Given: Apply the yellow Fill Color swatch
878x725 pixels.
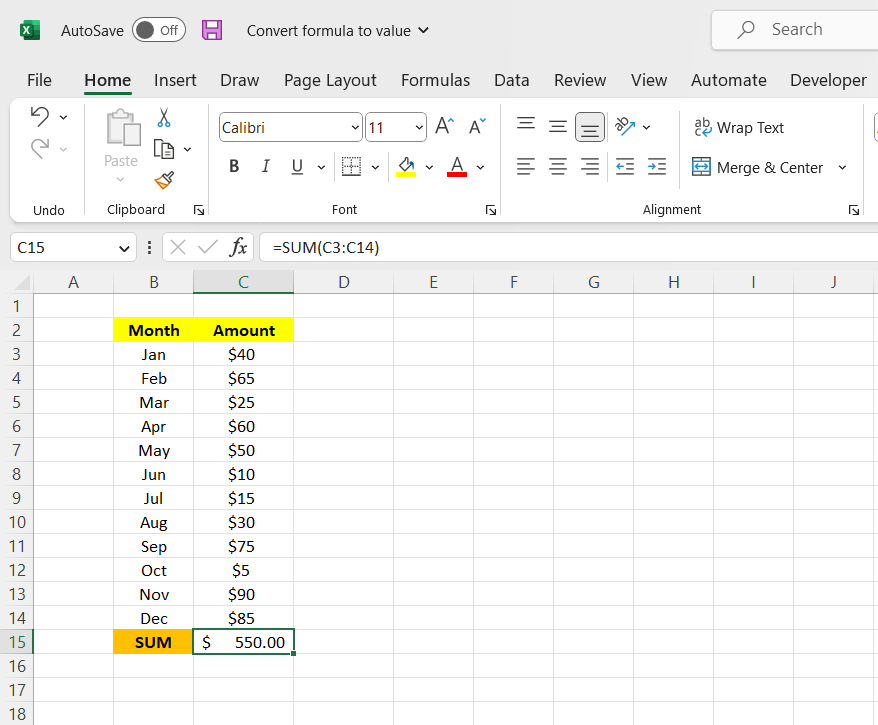Looking at the screenshot, I should pos(406,167).
